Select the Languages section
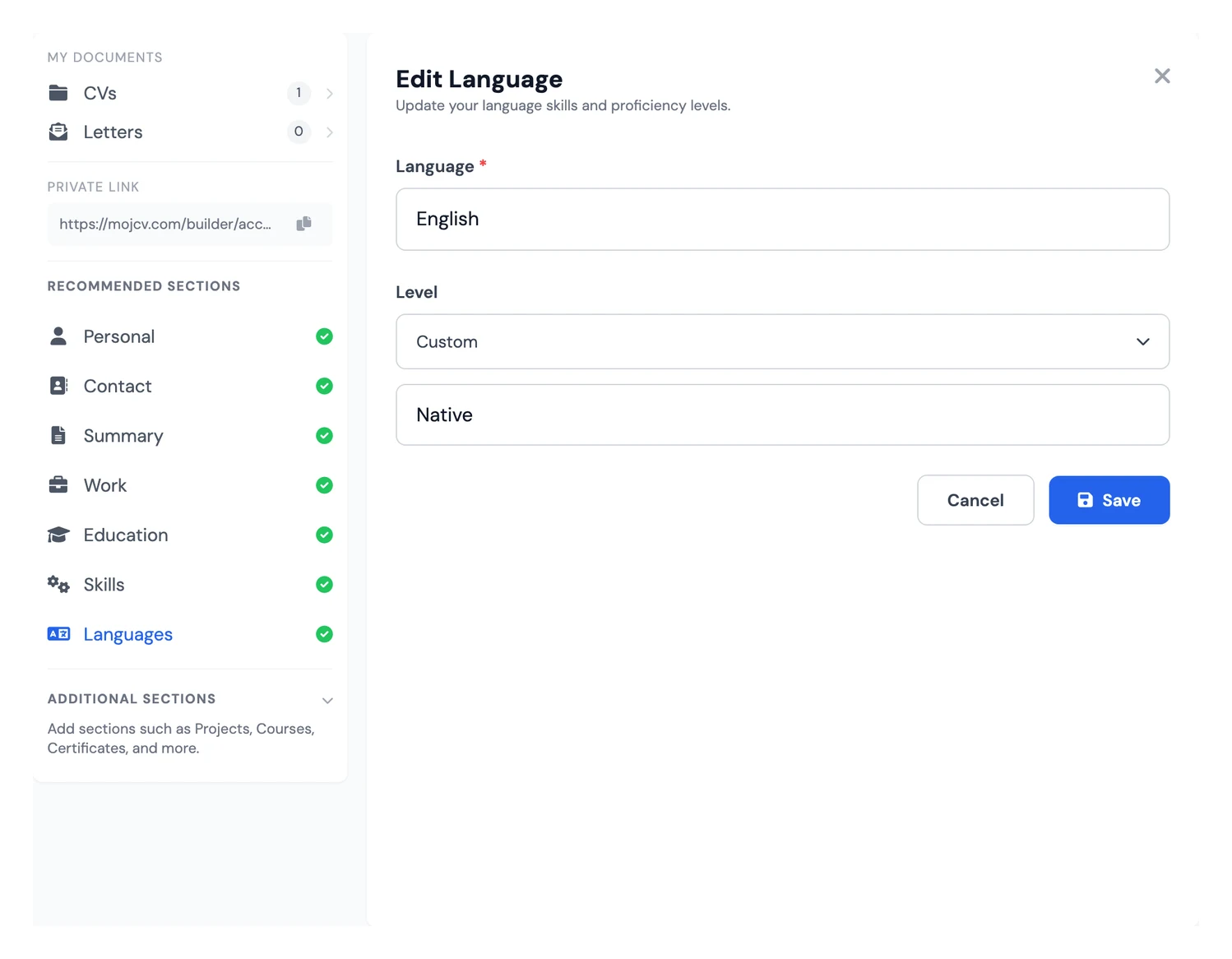This screenshot has width=1232, height=959. point(190,634)
